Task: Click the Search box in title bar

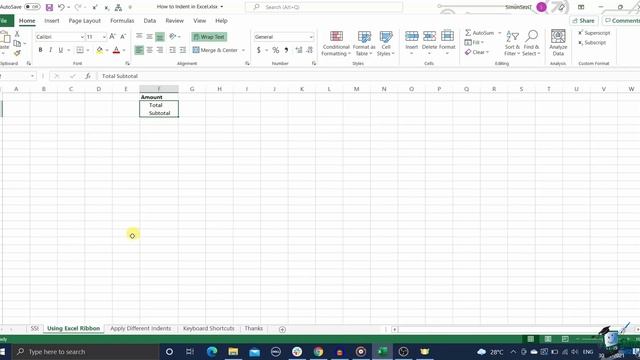Action: point(324,7)
